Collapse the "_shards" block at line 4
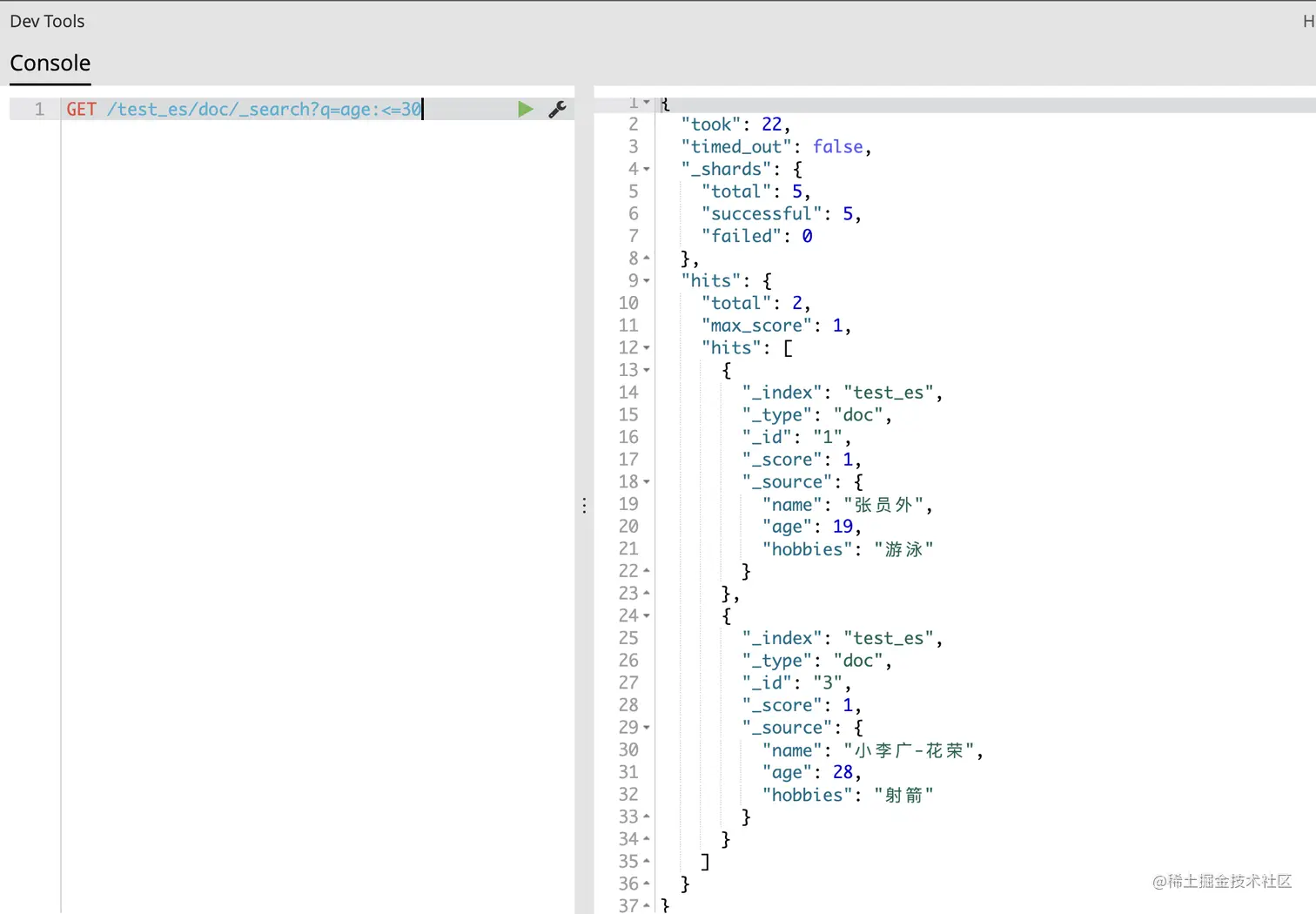This screenshot has height=914, width=1316. (647, 169)
